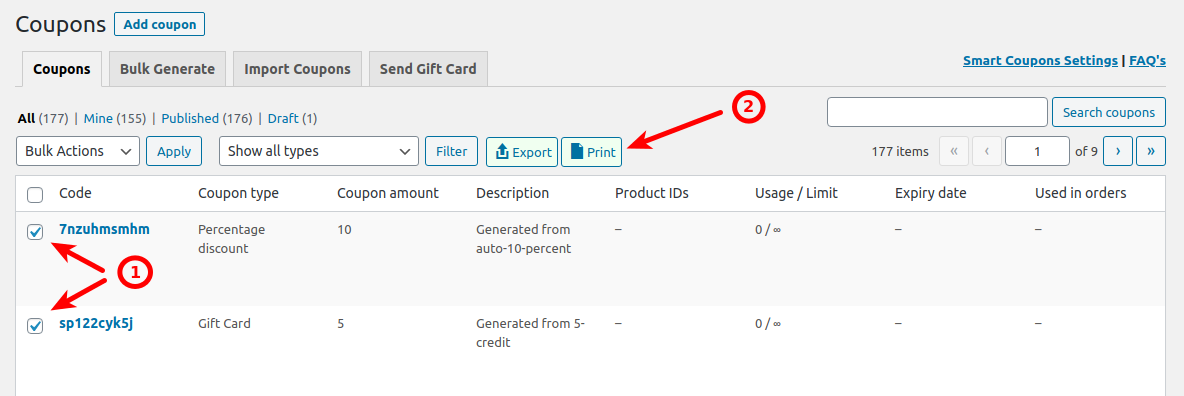1184x396 pixels.
Task: Open the Smart Coupons Settings link
Action: 1041,60
